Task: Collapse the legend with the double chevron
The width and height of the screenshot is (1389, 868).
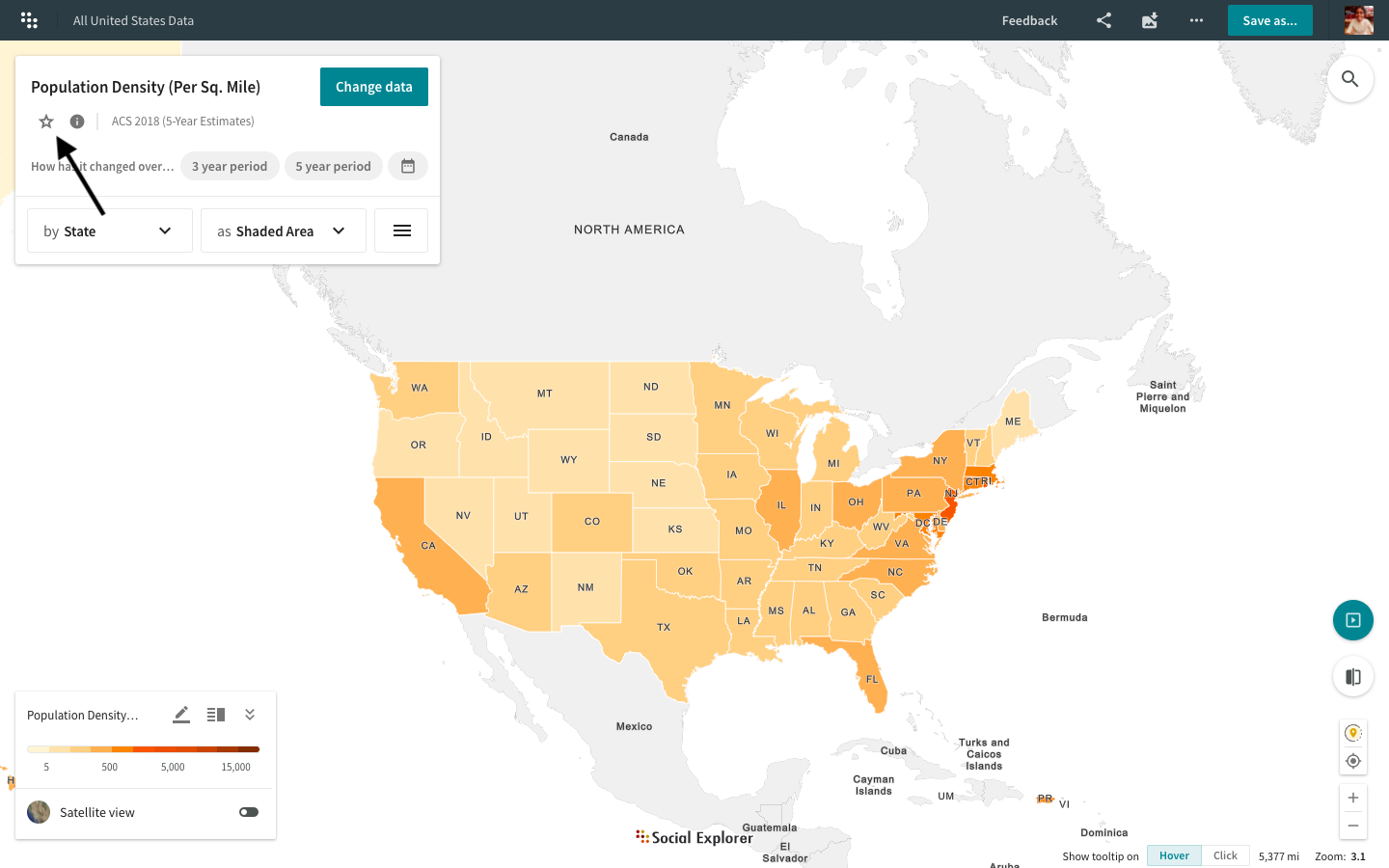Action: point(249,715)
